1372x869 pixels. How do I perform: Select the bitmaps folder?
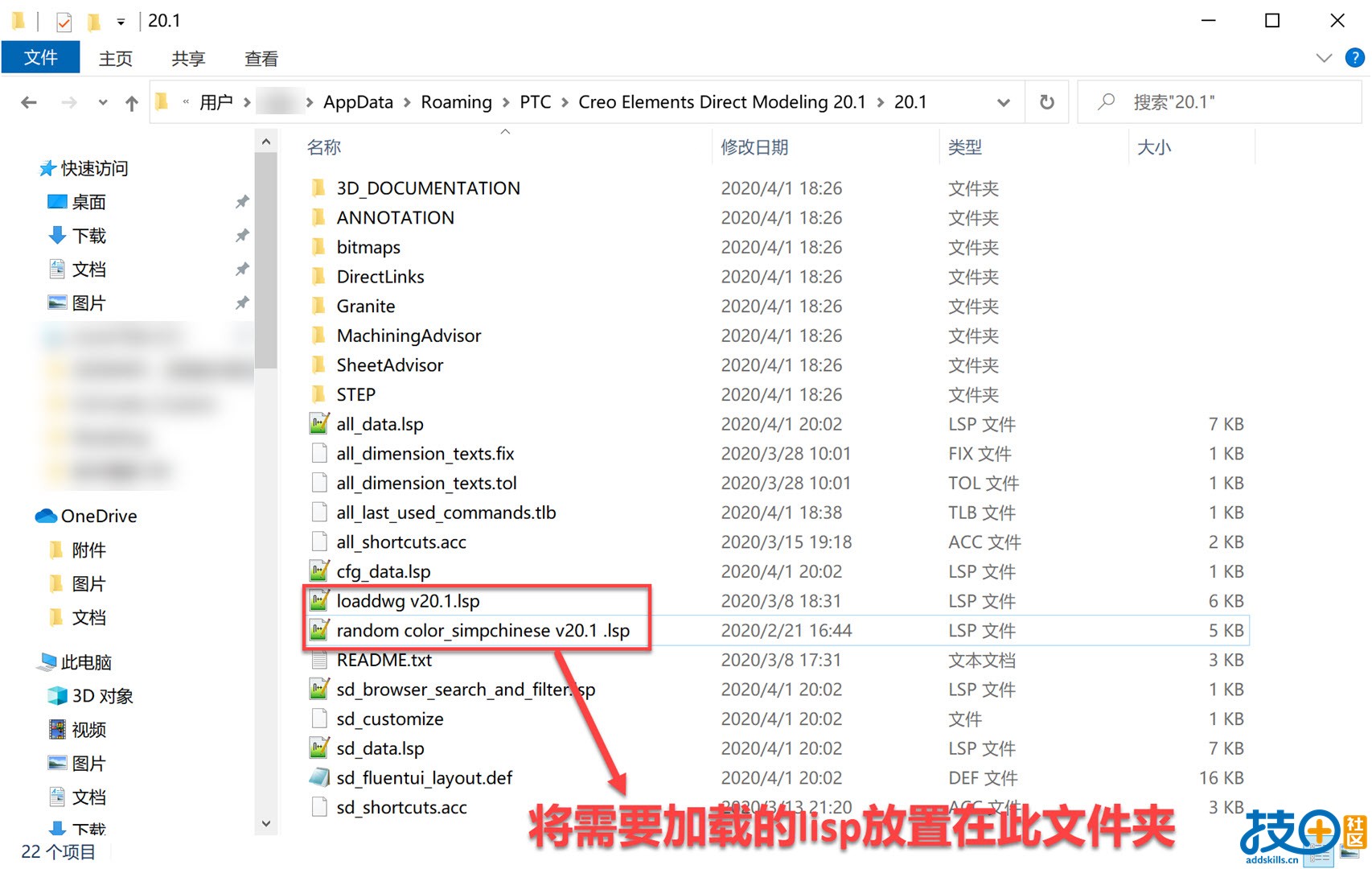pos(368,247)
